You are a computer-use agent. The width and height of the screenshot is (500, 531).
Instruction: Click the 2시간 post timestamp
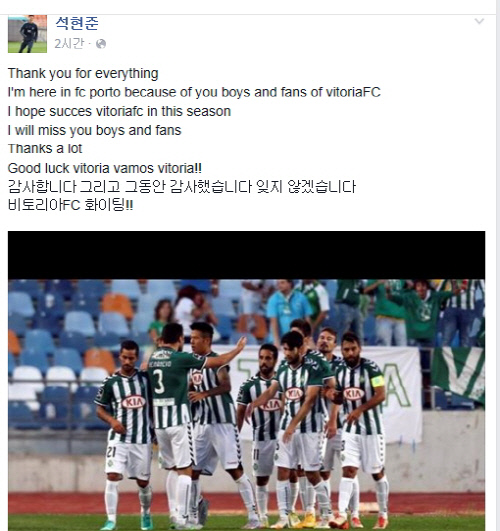pyautogui.click(x=69, y=44)
